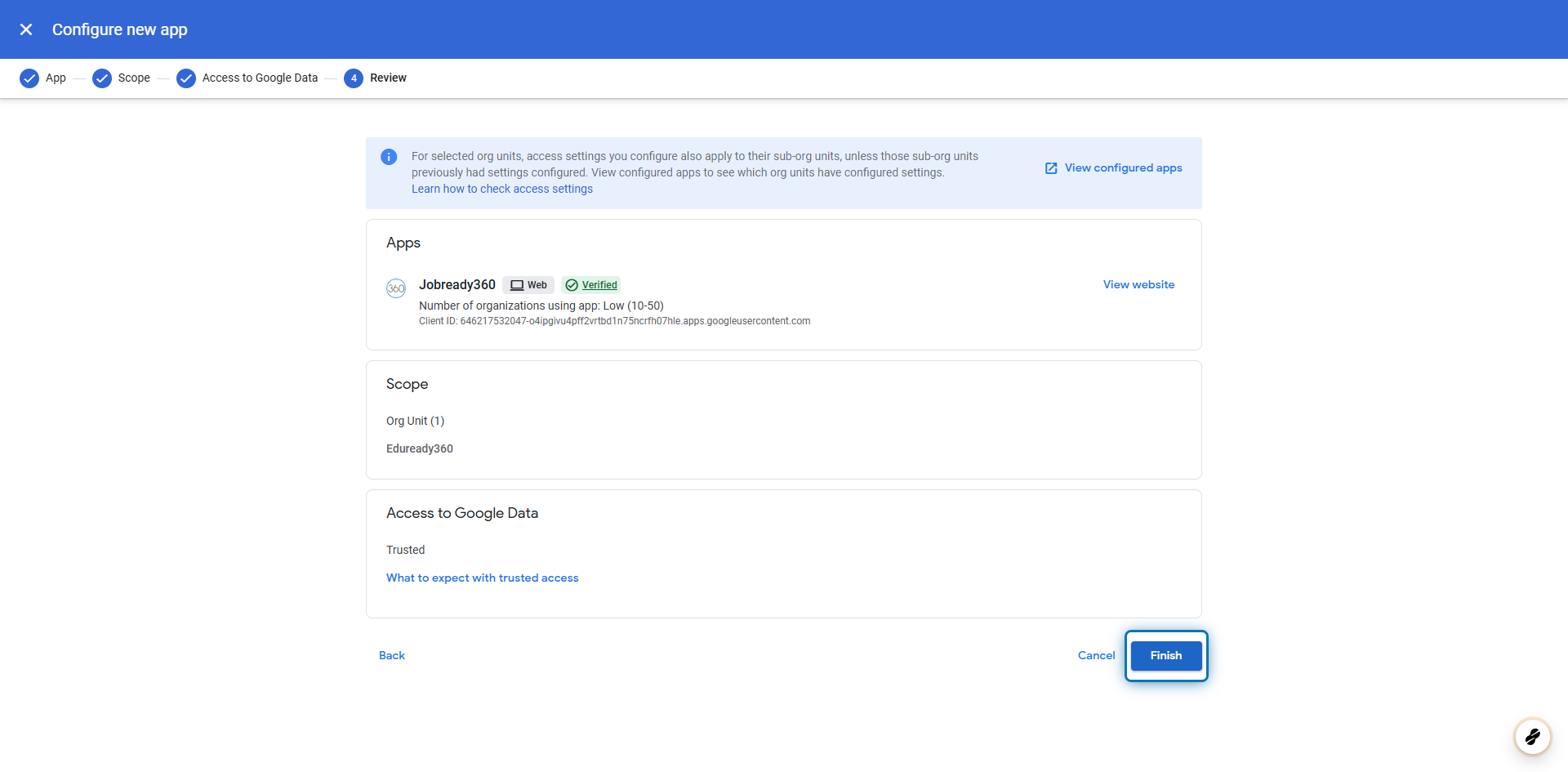Screen dimensions: 1568x772
Task: Click the Configure new app title
Action: pyautogui.click(x=120, y=29)
